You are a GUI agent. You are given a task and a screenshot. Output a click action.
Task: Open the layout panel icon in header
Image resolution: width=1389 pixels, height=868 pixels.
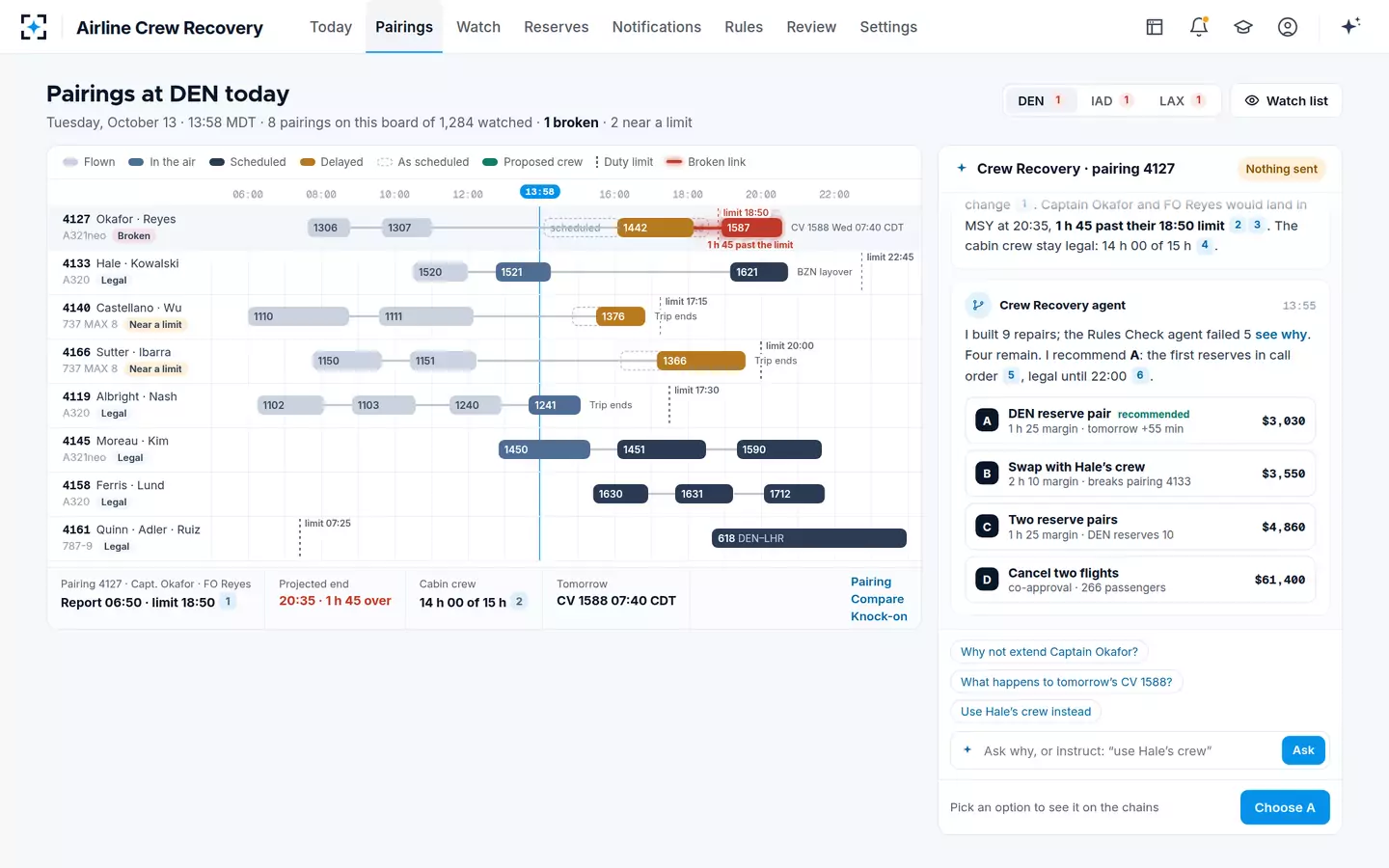pyautogui.click(x=1155, y=27)
